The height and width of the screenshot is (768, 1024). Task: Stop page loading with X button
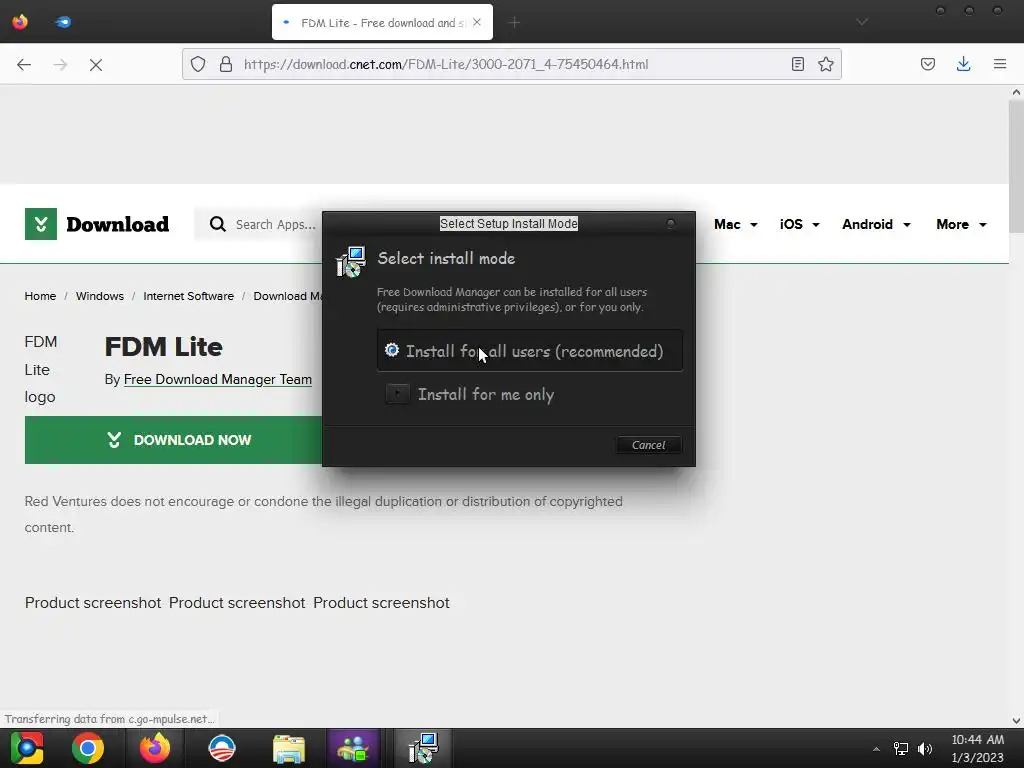click(x=96, y=65)
